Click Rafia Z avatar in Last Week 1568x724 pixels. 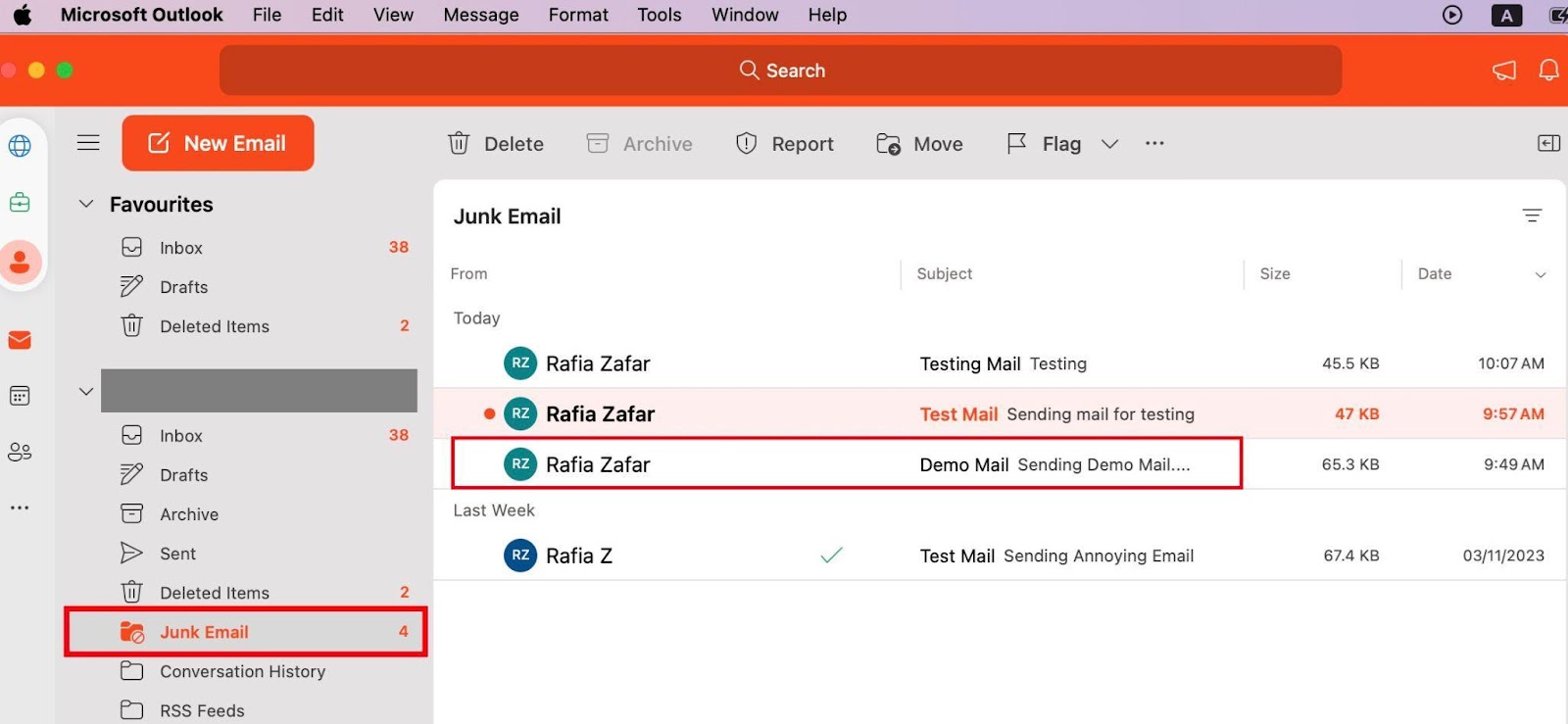[x=520, y=555]
